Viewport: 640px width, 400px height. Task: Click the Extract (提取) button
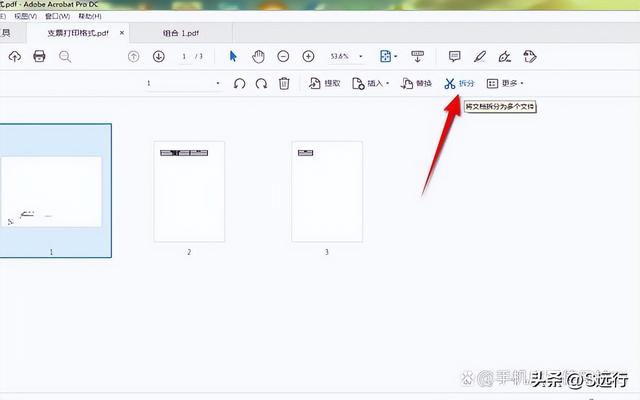click(324, 84)
